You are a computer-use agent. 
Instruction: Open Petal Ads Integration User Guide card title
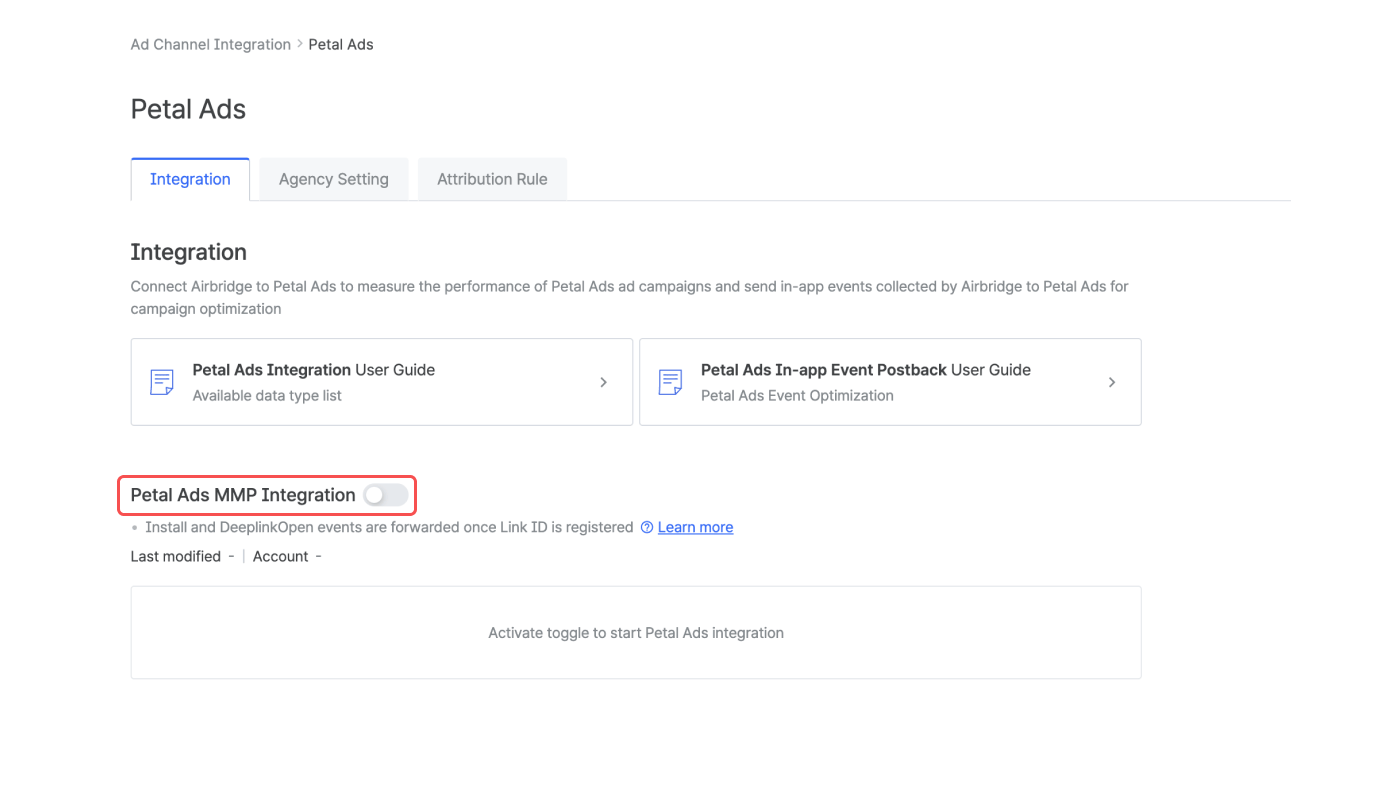click(x=314, y=370)
